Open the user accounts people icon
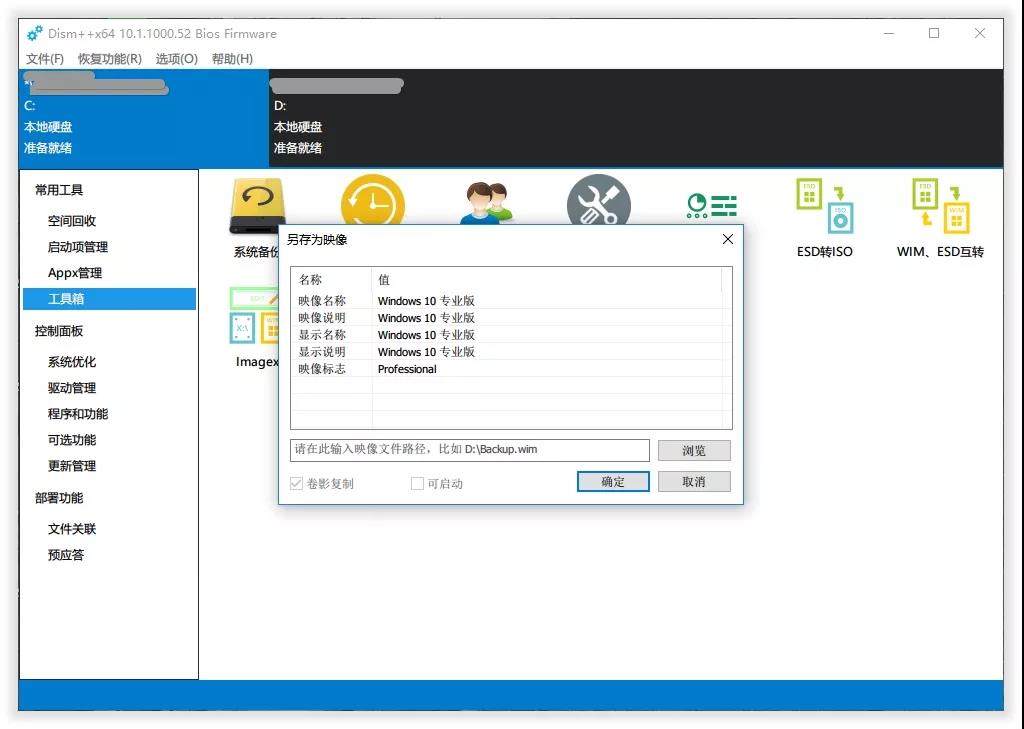Screen dimensions: 1024x729 [x=487, y=202]
